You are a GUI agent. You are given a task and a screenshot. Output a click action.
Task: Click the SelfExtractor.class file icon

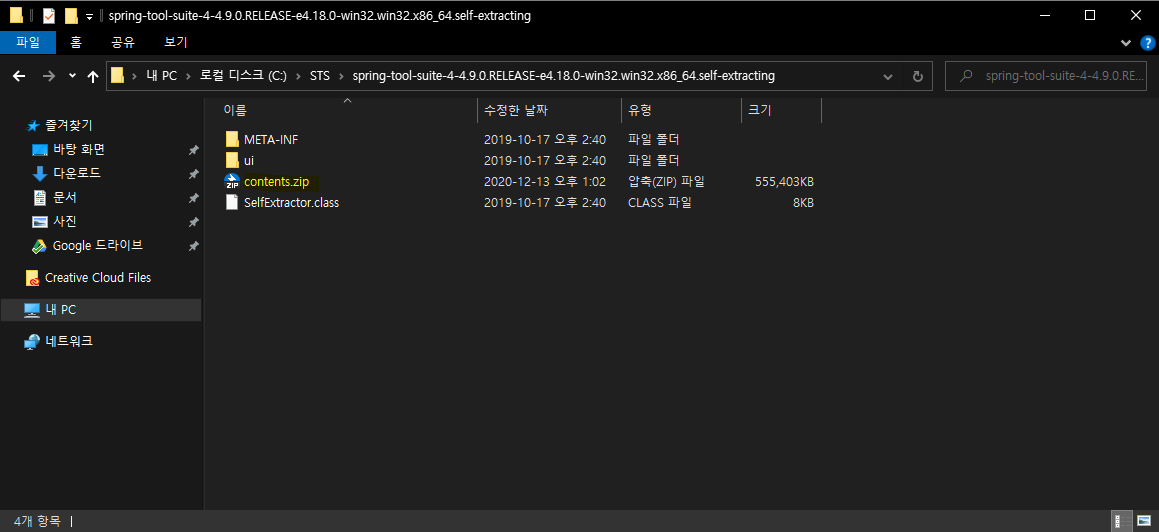pos(232,202)
